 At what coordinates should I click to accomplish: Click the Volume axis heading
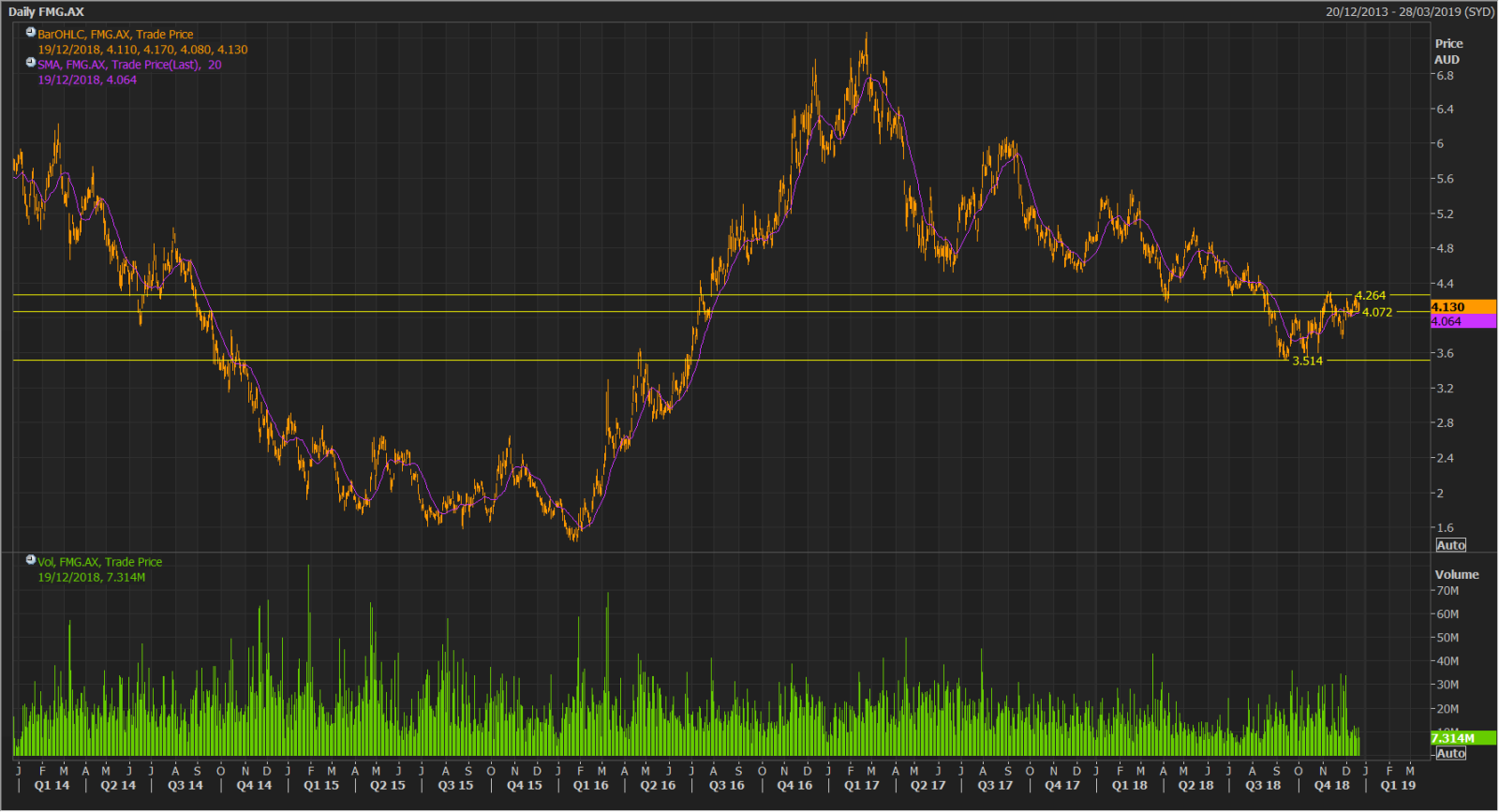click(x=1457, y=575)
